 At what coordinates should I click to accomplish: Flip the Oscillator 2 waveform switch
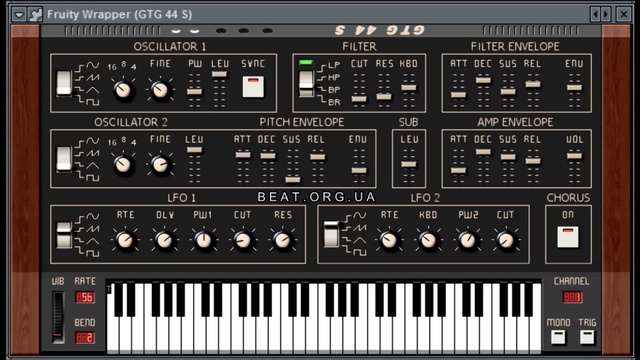pyautogui.click(x=64, y=159)
